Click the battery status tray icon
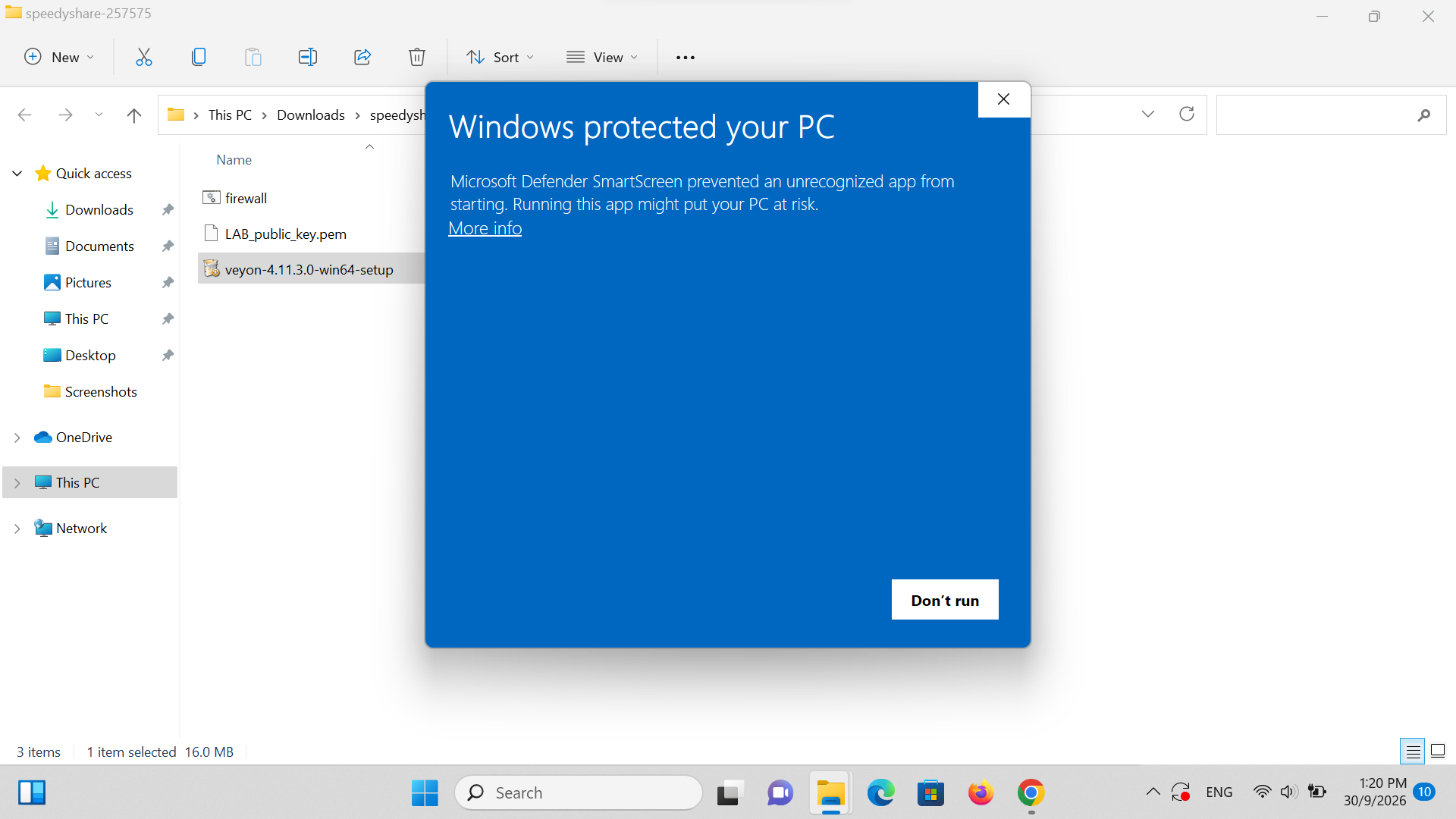The height and width of the screenshot is (819, 1456). pyautogui.click(x=1317, y=792)
